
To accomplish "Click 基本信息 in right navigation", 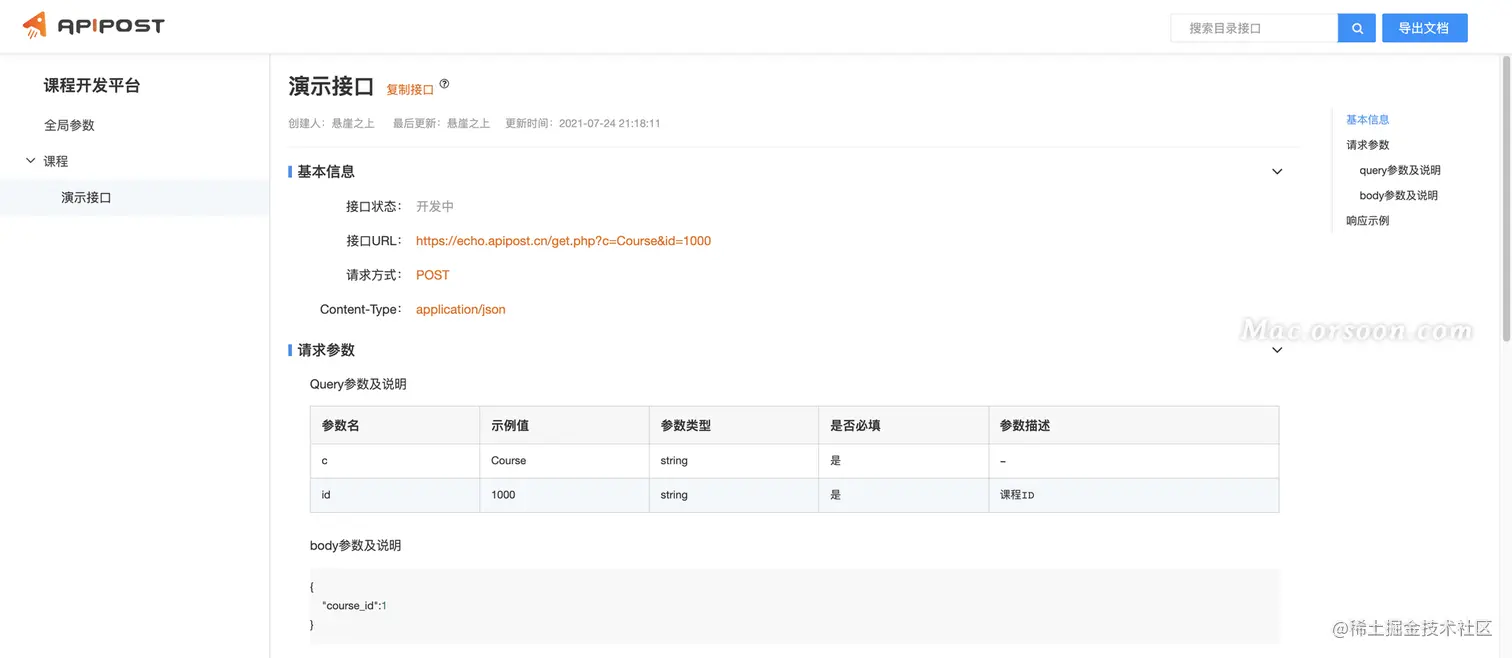I will pos(1367,119).
